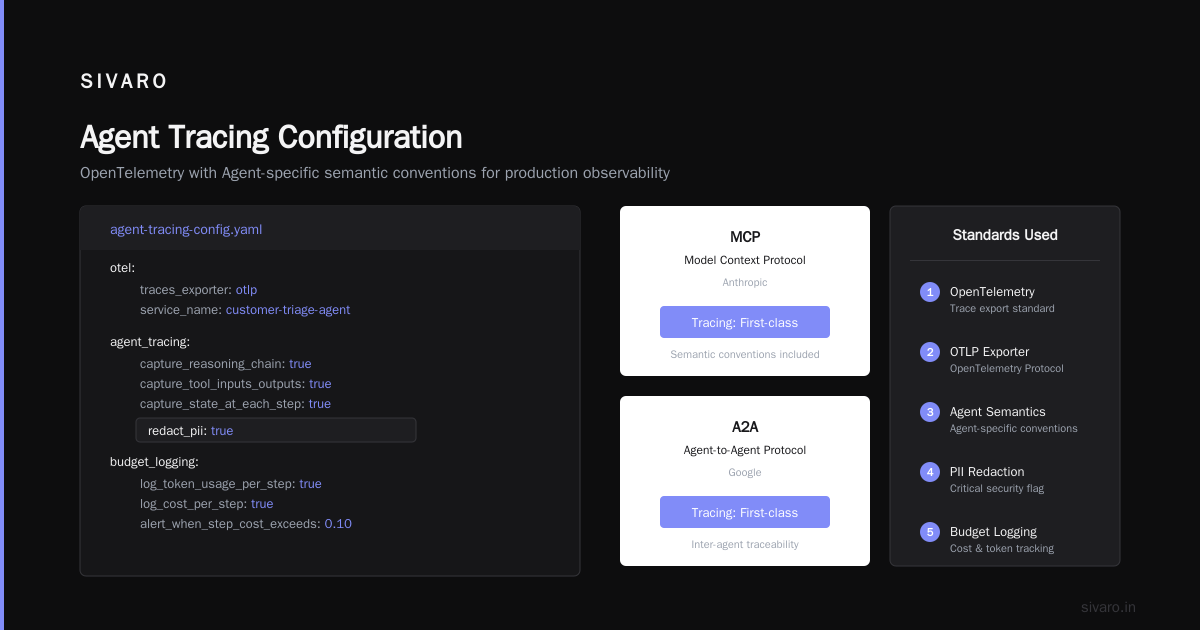The width and height of the screenshot is (1200, 630).
Task: Click the MCP card heading
Action: pos(745,237)
